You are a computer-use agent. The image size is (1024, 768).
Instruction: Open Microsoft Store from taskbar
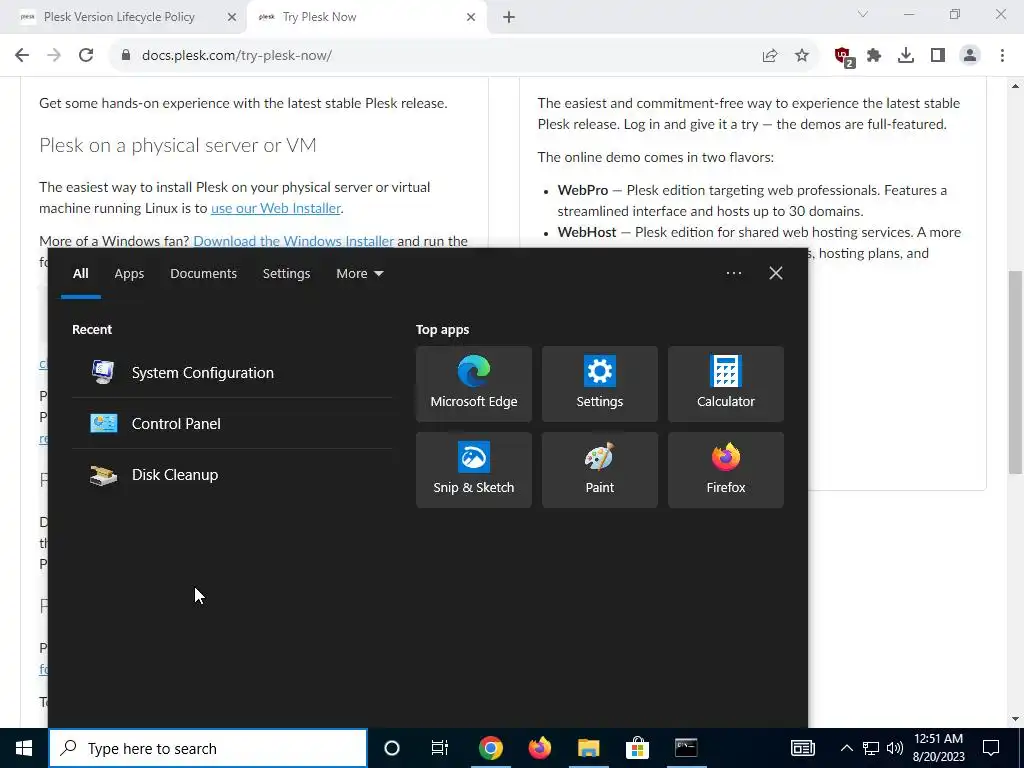(x=637, y=748)
